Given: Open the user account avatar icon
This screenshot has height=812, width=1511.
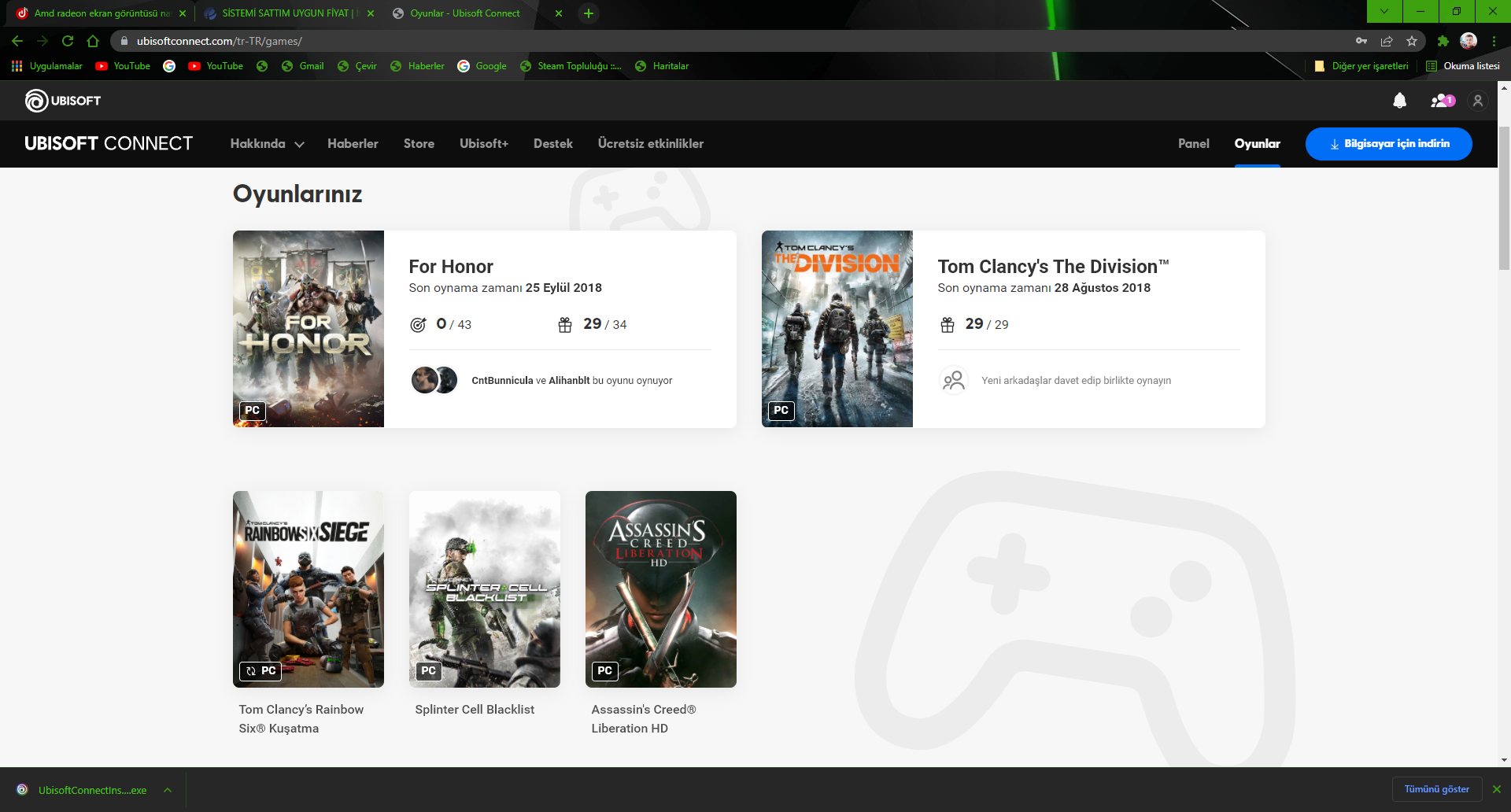Looking at the screenshot, I should tap(1478, 101).
